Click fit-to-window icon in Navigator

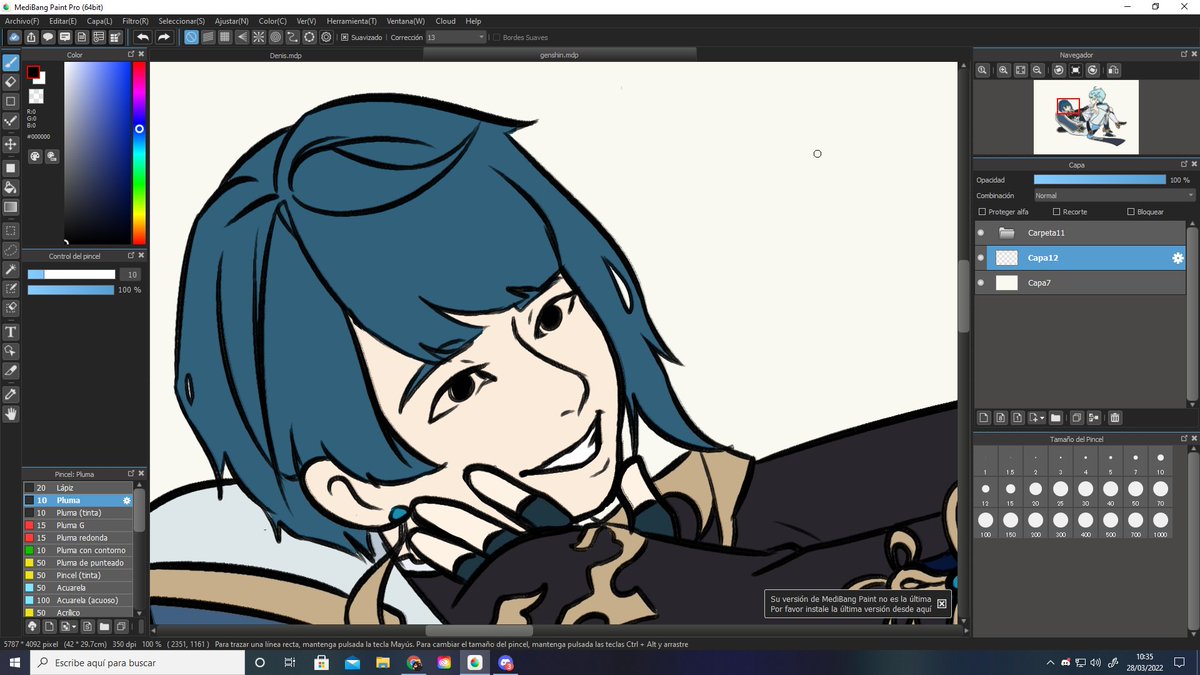point(1020,70)
